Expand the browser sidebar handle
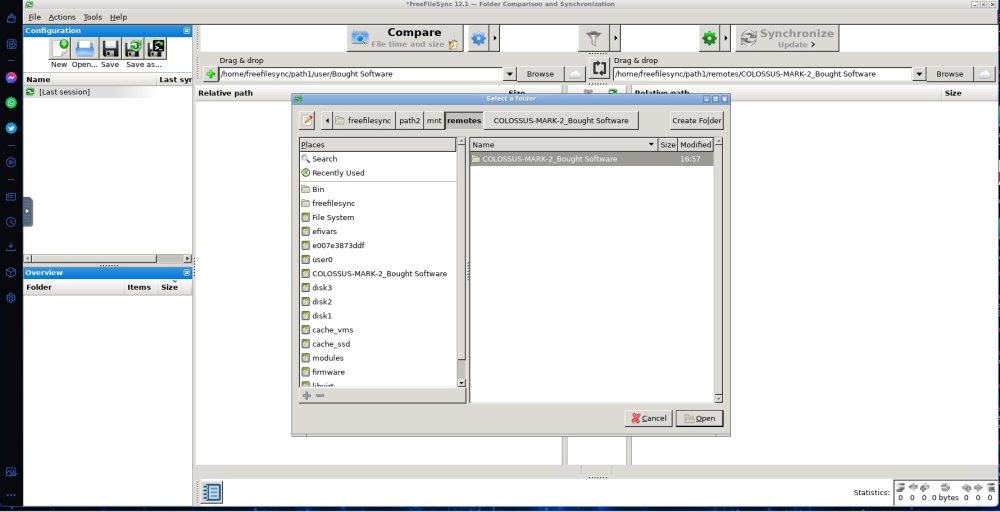Screen dimensions: 1000x512 tap(27, 212)
